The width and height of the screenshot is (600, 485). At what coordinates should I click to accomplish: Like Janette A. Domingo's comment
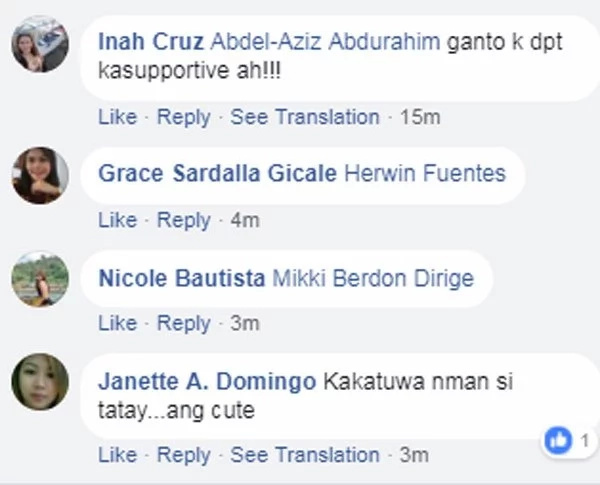coord(117,455)
